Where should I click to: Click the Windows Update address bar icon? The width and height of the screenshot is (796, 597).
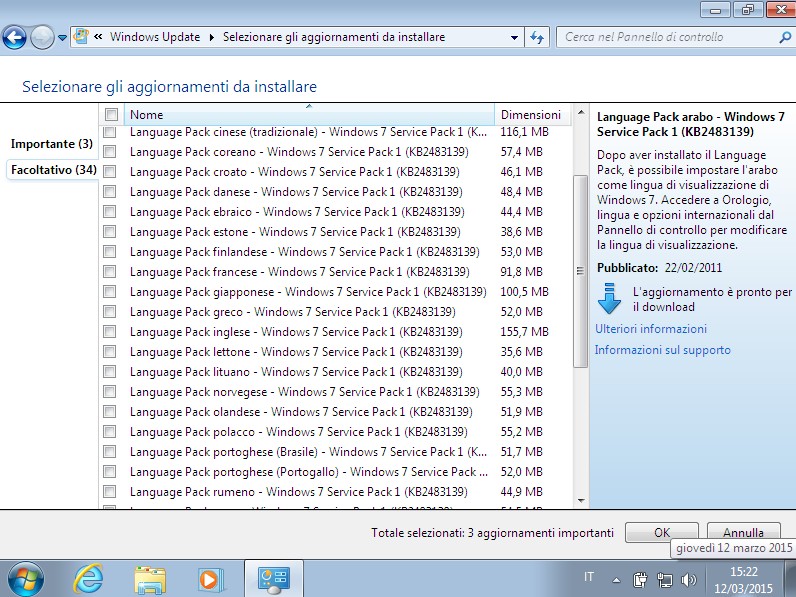tap(81, 37)
